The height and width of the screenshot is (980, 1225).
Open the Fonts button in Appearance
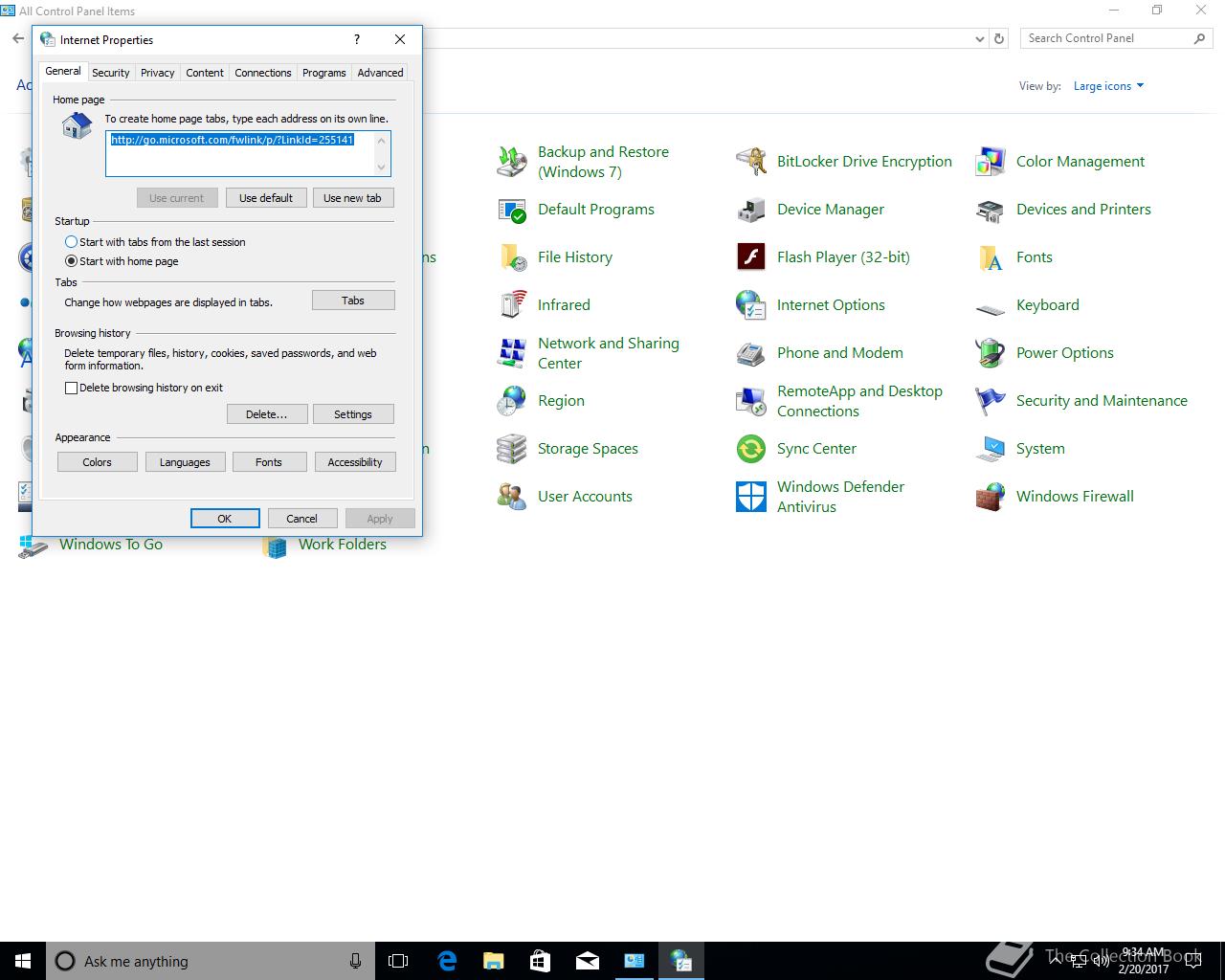pos(269,462)
